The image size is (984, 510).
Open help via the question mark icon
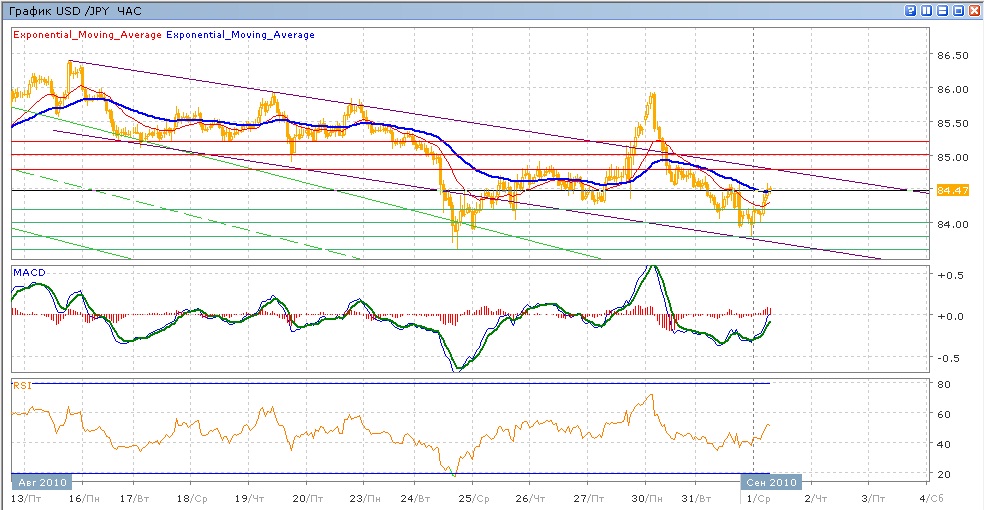[911, 10]
